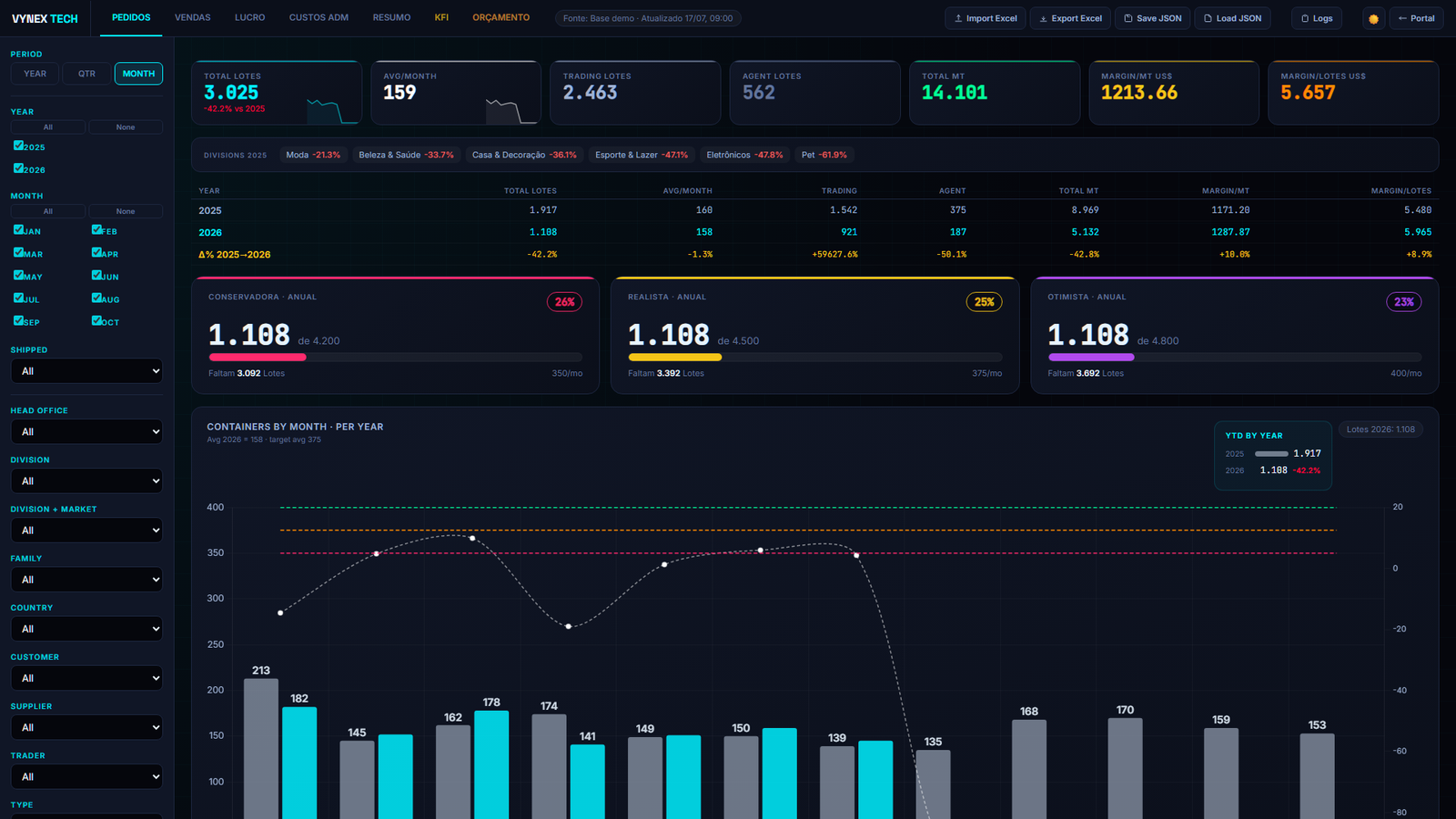Click the Casa & Decoração division chip
The width and height of the screenshot is (1456, 819).
point(524,155)
